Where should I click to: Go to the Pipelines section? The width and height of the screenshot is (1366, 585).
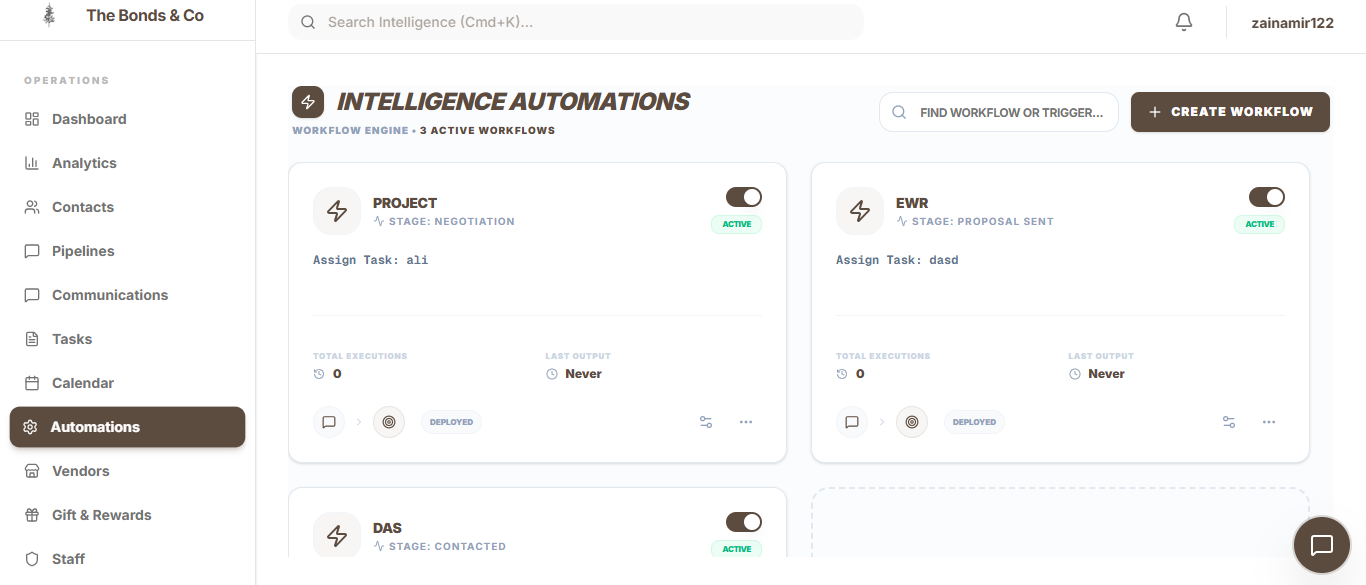(x=83, y=251)
